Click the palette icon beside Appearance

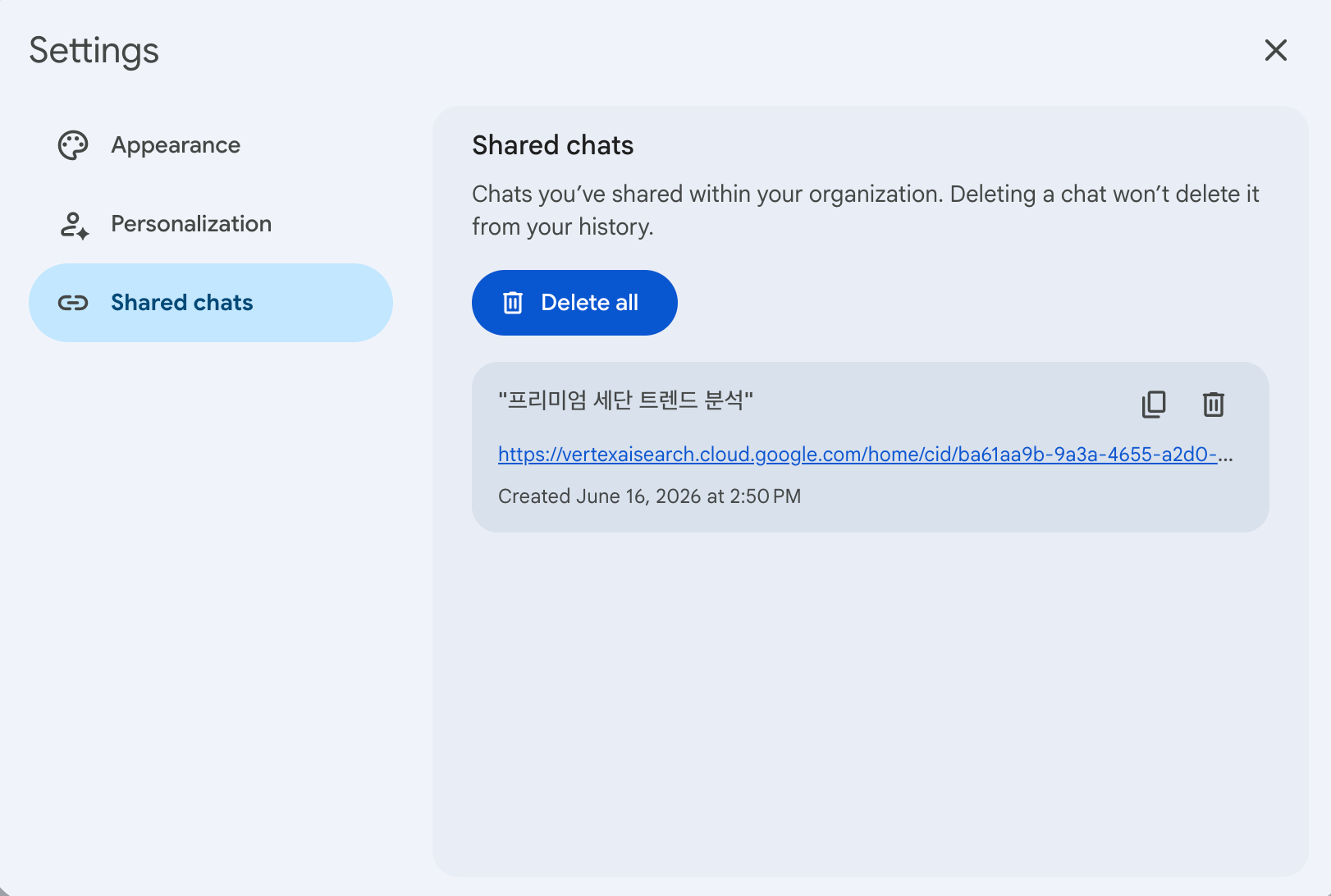point(73,145)
